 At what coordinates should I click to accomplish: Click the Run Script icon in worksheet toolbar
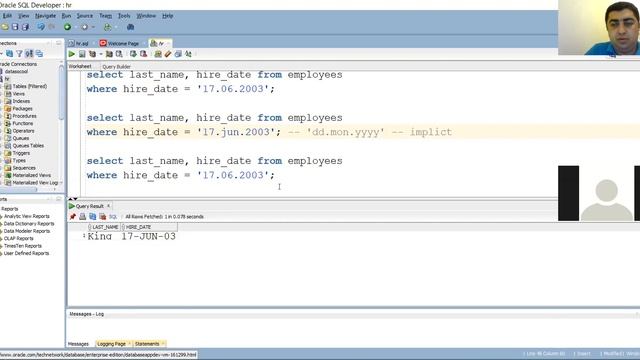point(82,54)
